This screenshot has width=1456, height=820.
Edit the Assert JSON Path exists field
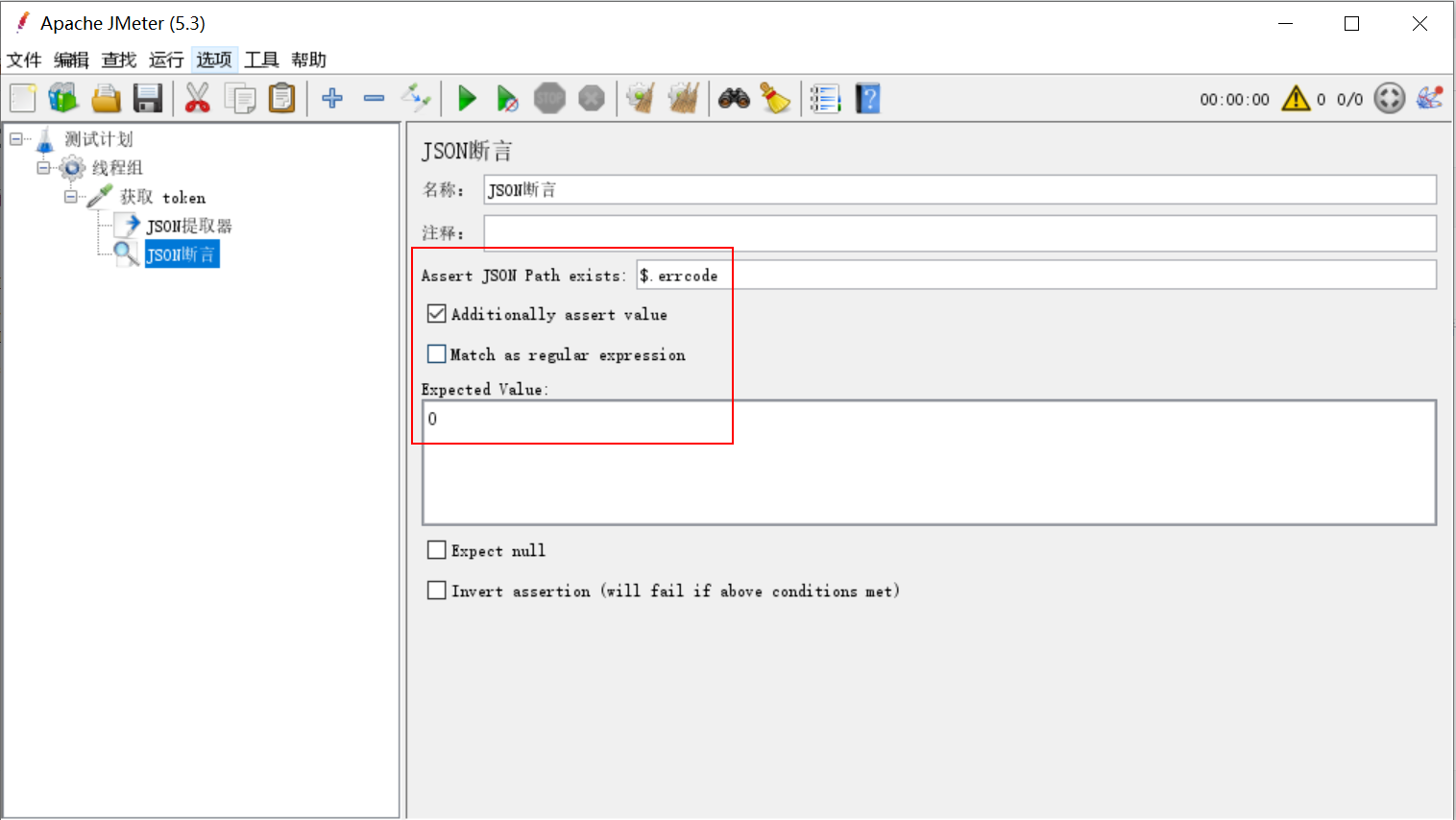click(x=1036, y=275)
